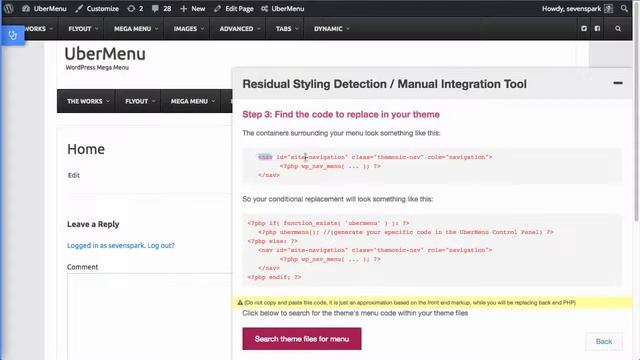Click Edit Page in the admin bar

(x=234, y=8)
